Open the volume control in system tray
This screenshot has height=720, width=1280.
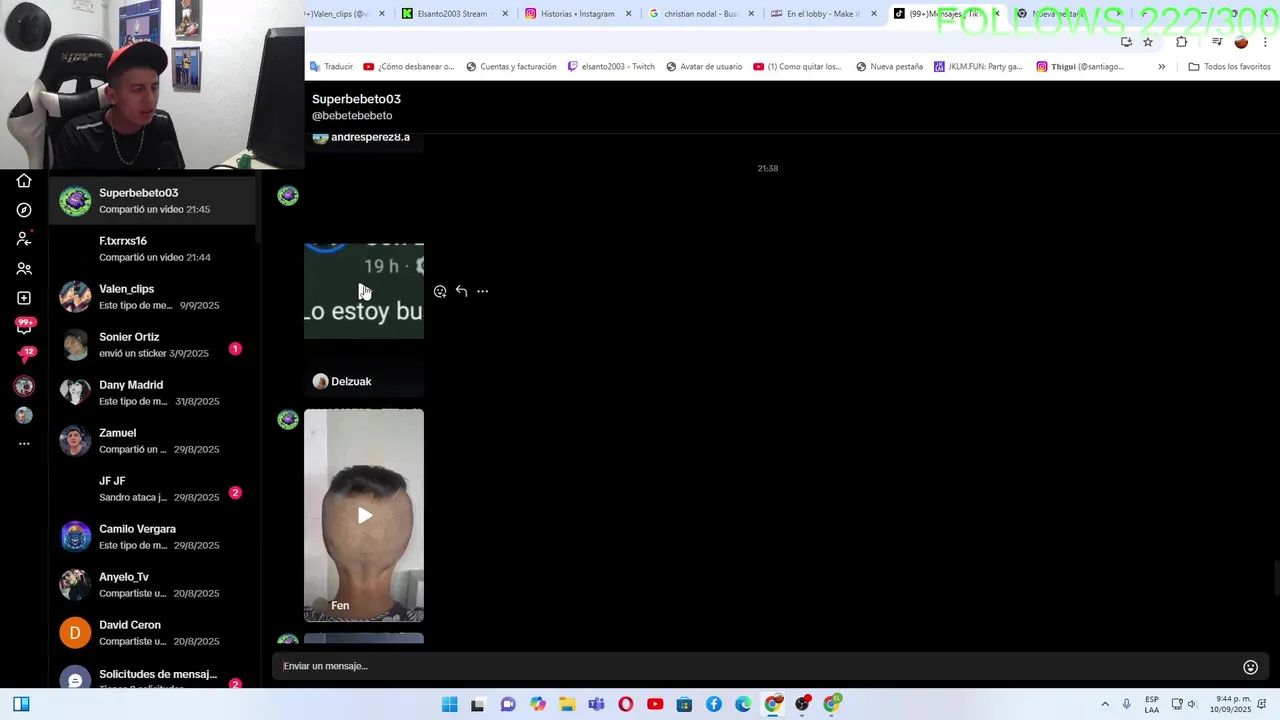point(1192,705)
